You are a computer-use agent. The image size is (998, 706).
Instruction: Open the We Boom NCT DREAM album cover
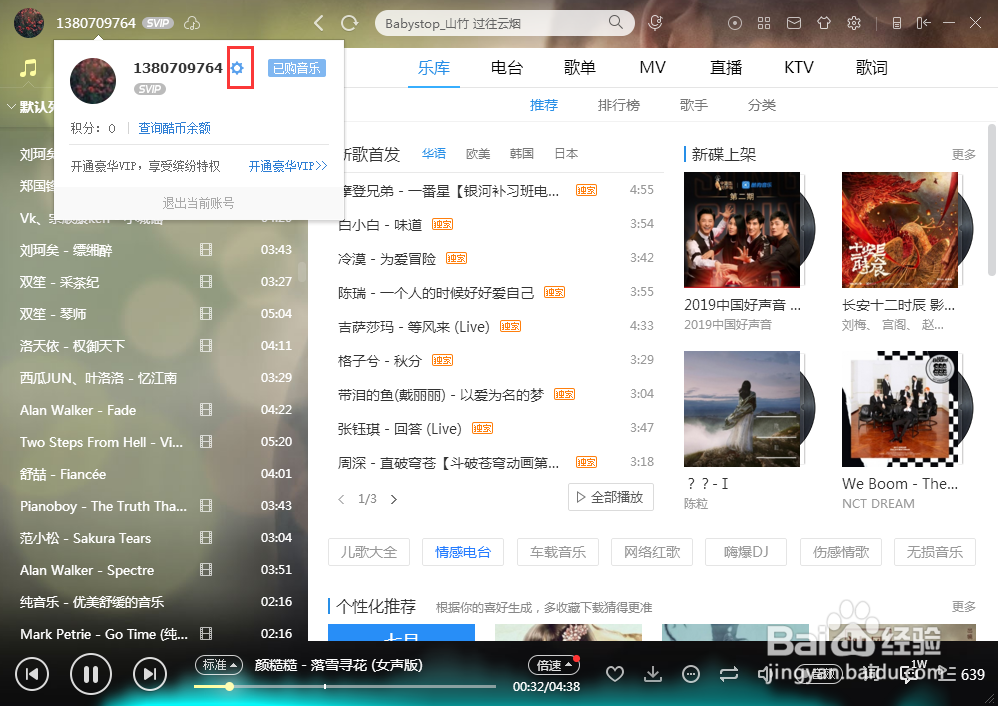tap(899, 409)
